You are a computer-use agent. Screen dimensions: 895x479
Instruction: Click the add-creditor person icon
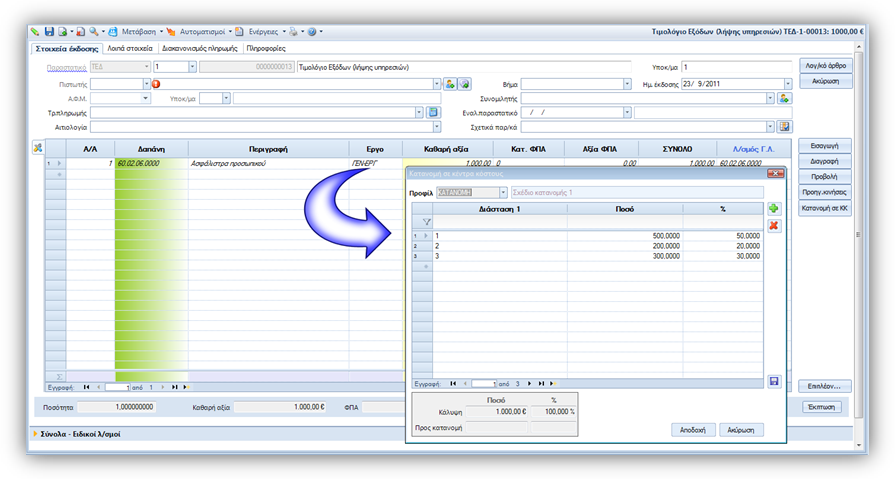point(450,84)
